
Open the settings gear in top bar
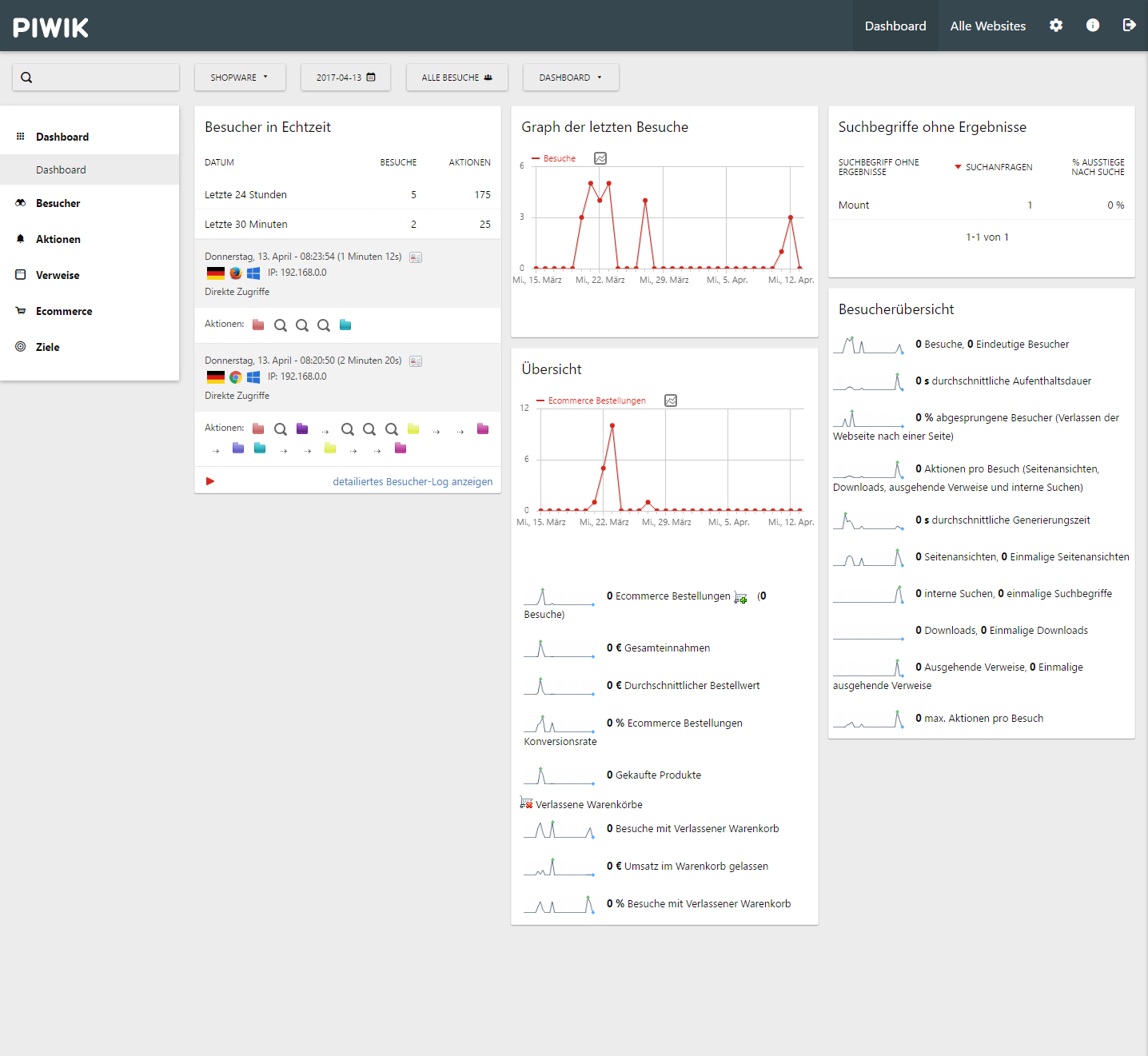coord(1056,26)
